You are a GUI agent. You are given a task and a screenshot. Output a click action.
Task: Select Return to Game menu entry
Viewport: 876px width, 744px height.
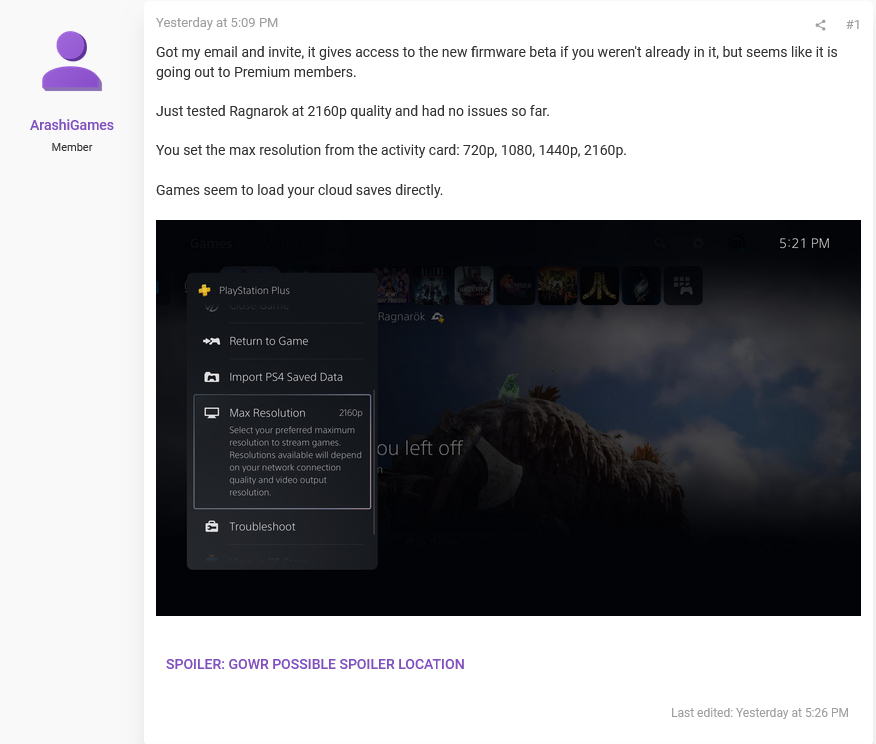[x=268, y=341]
